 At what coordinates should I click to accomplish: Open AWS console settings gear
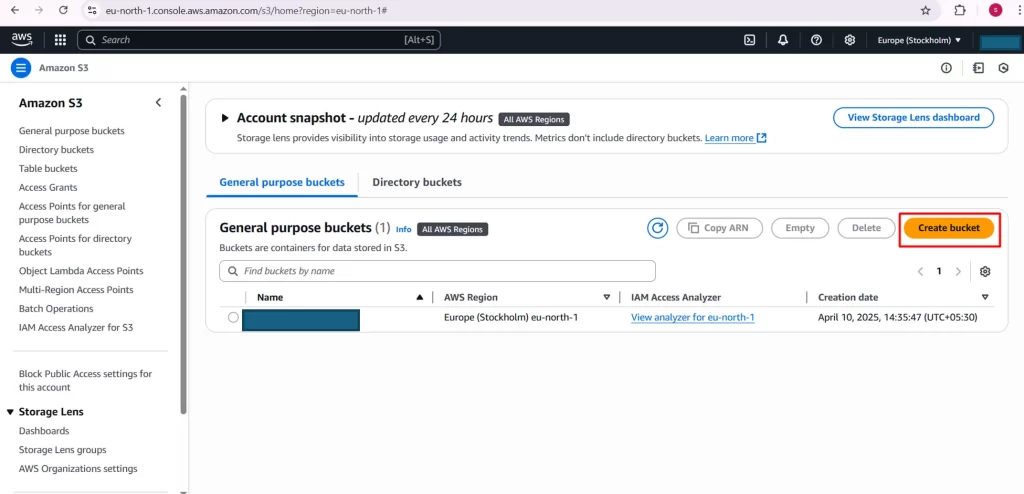850,40
